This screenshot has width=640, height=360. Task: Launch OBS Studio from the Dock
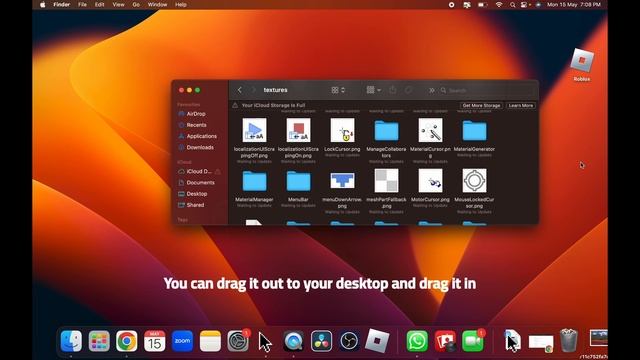(x=349, y=341)
